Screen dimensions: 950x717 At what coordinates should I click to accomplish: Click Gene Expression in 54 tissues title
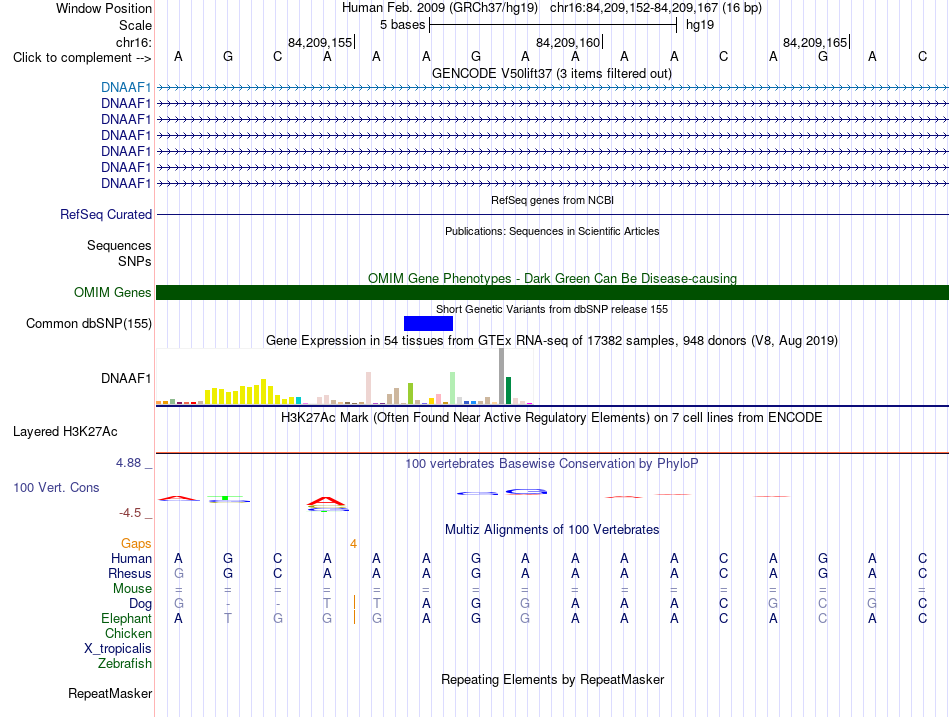pyautogui.click(x=552, y=341)
